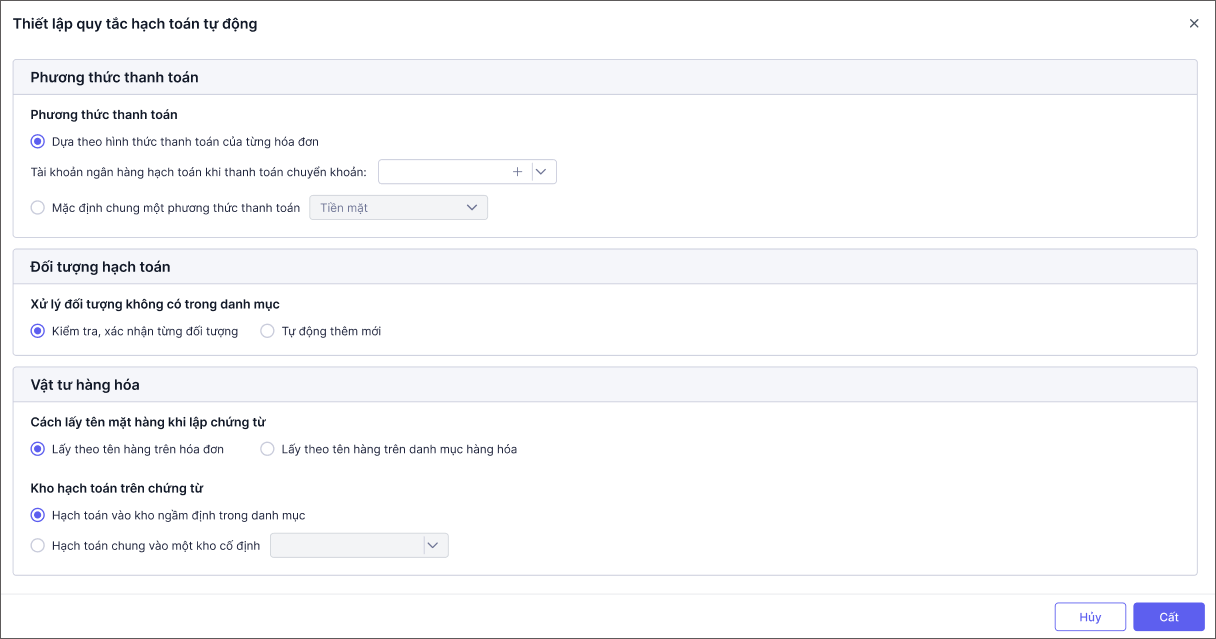
Task: Select 'Mặc định chung một phương thức' radio
Action: pos(38,208)
